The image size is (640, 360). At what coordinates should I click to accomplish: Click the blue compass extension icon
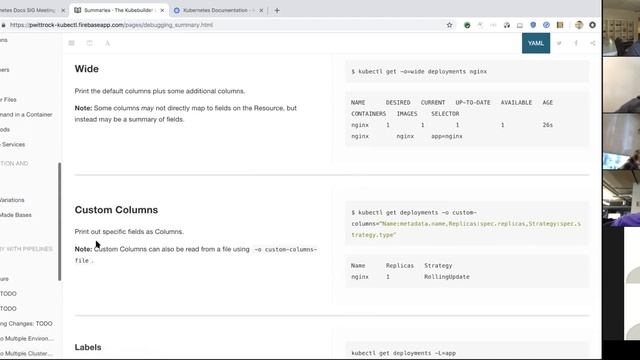click(x=546, y=25)
